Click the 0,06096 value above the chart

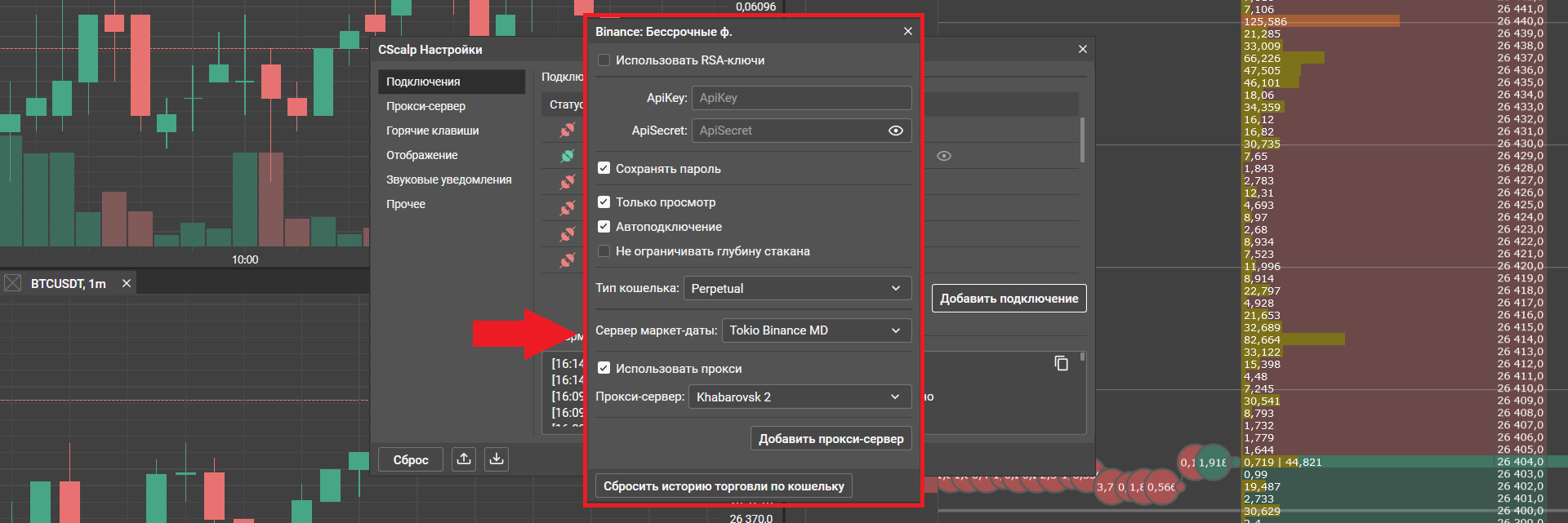click(x=755, y=7)
